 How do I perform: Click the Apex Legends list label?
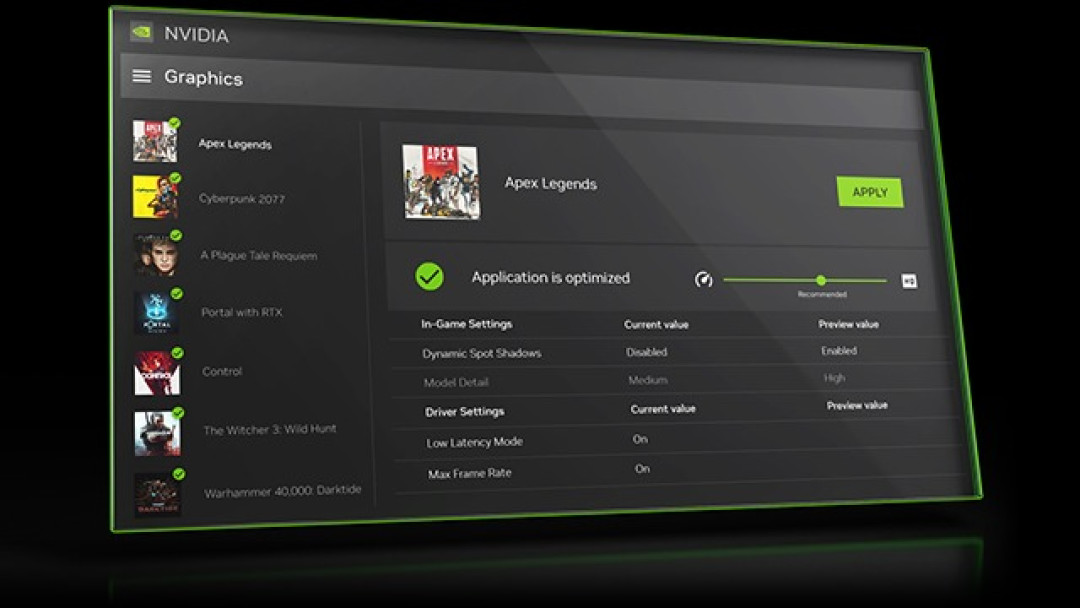pos(235,144)
